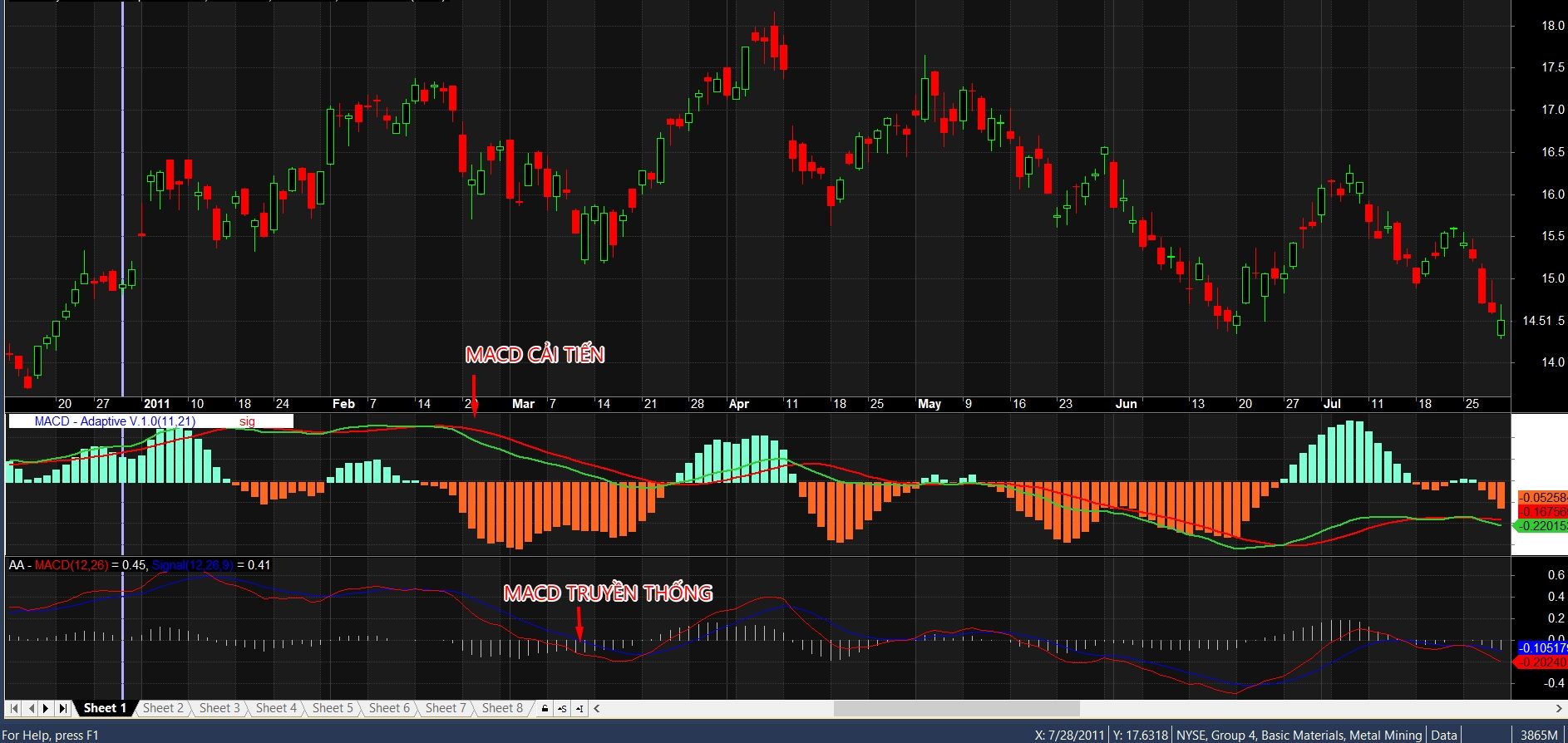The width and height of the screenshot is (1568, 743).
Task: Click the '0.6' label on the MACD axis
Action: click(1556, 575)
